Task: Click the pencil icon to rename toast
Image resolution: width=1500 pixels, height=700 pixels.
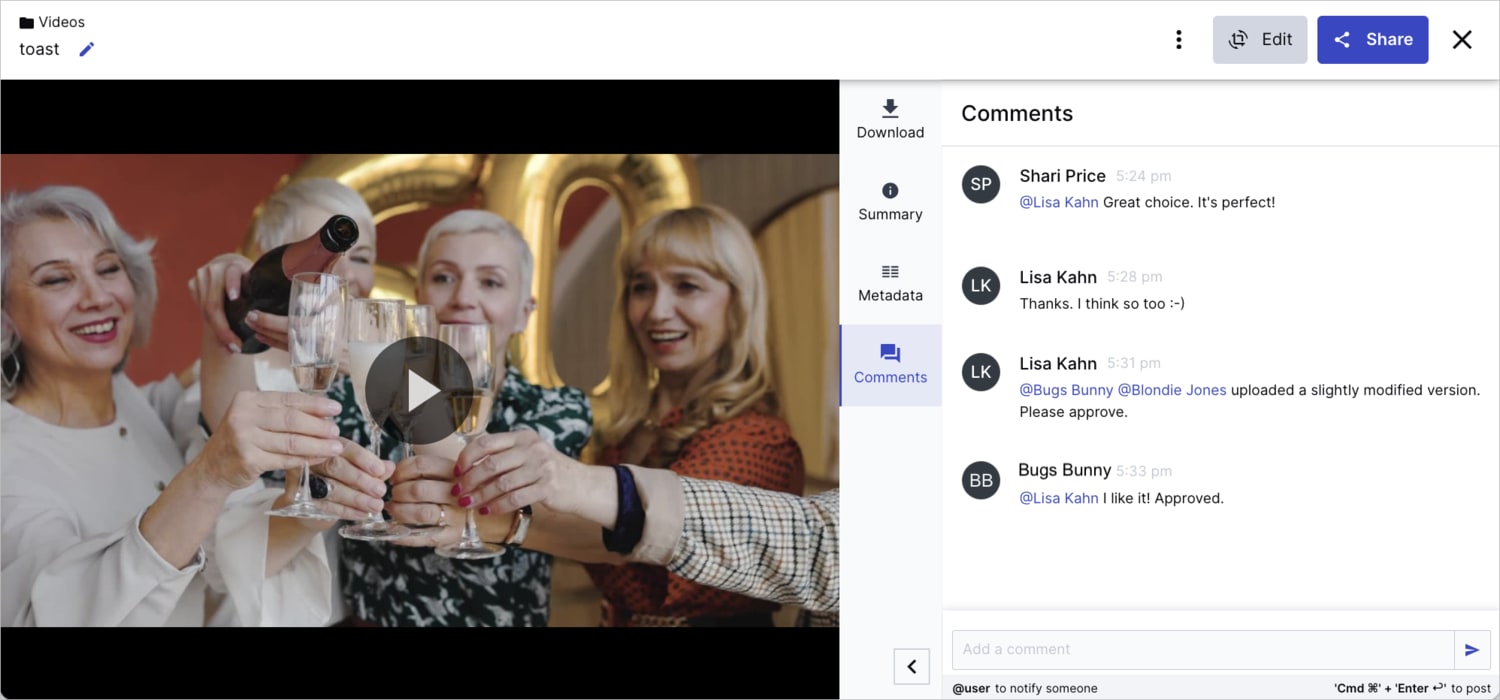Action: coord(87,49)
